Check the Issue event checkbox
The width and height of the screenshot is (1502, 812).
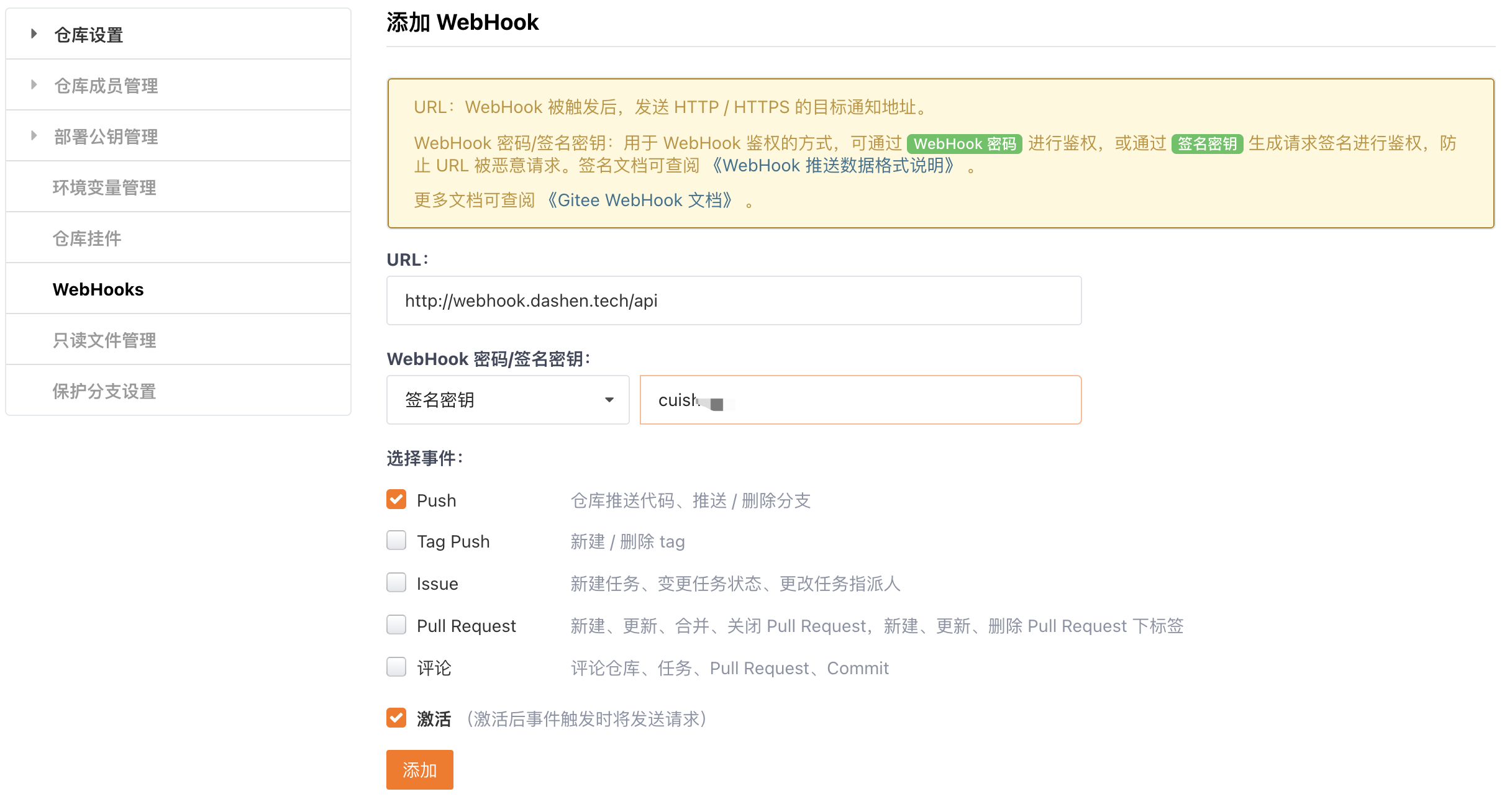pyautogui.click(x=396, y=583)
